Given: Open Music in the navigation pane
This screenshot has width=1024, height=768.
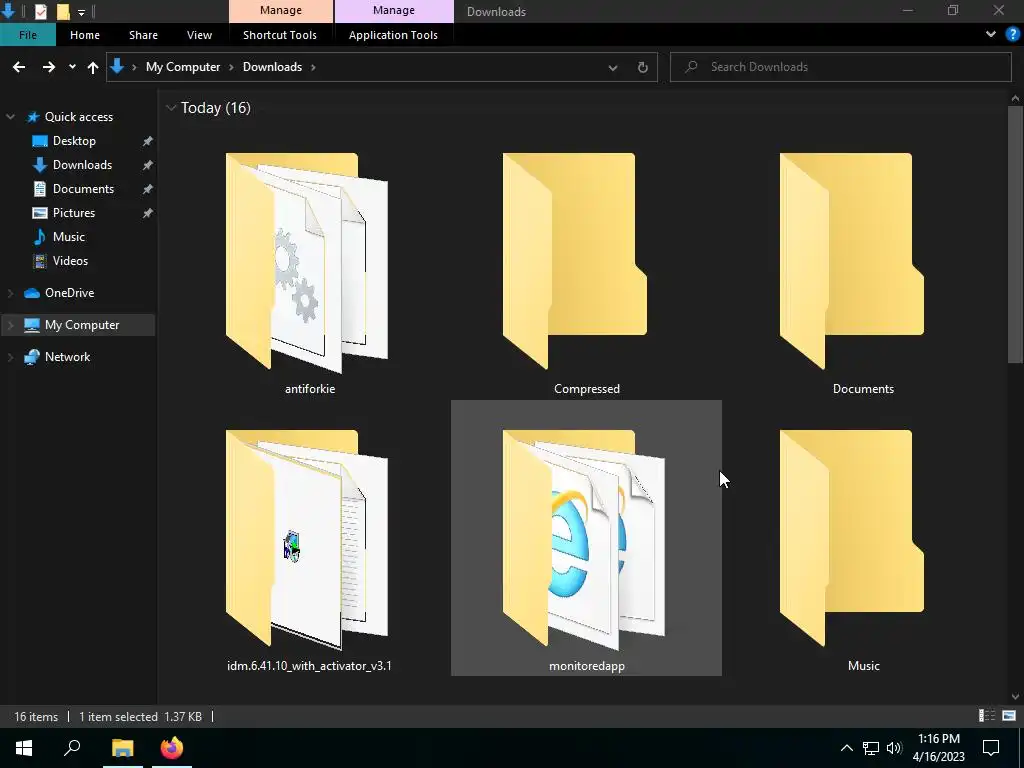Looking at the screenshot, I should coord(69,237).
